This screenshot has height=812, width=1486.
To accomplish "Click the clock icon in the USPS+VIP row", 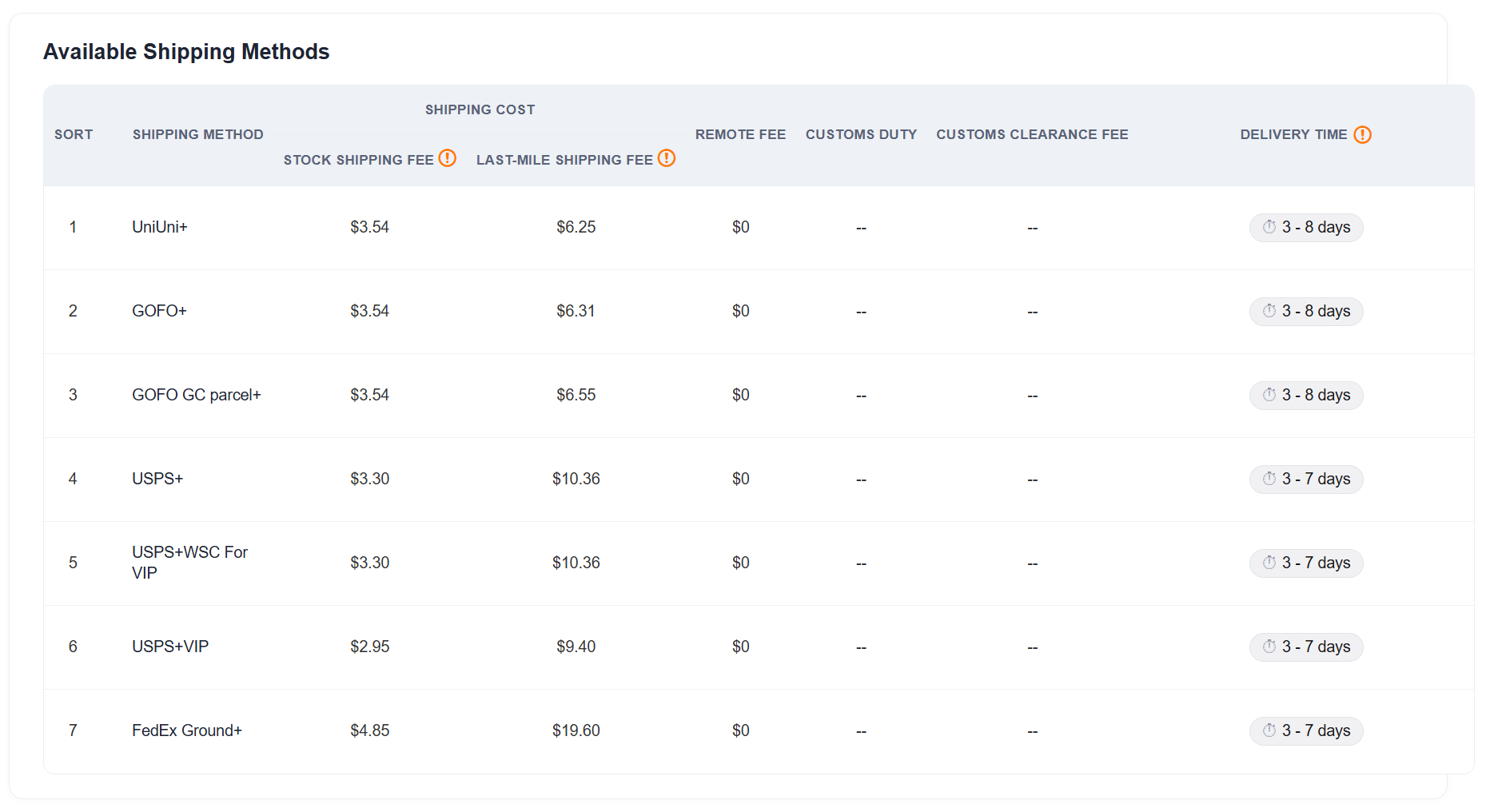I will 1269,647.
